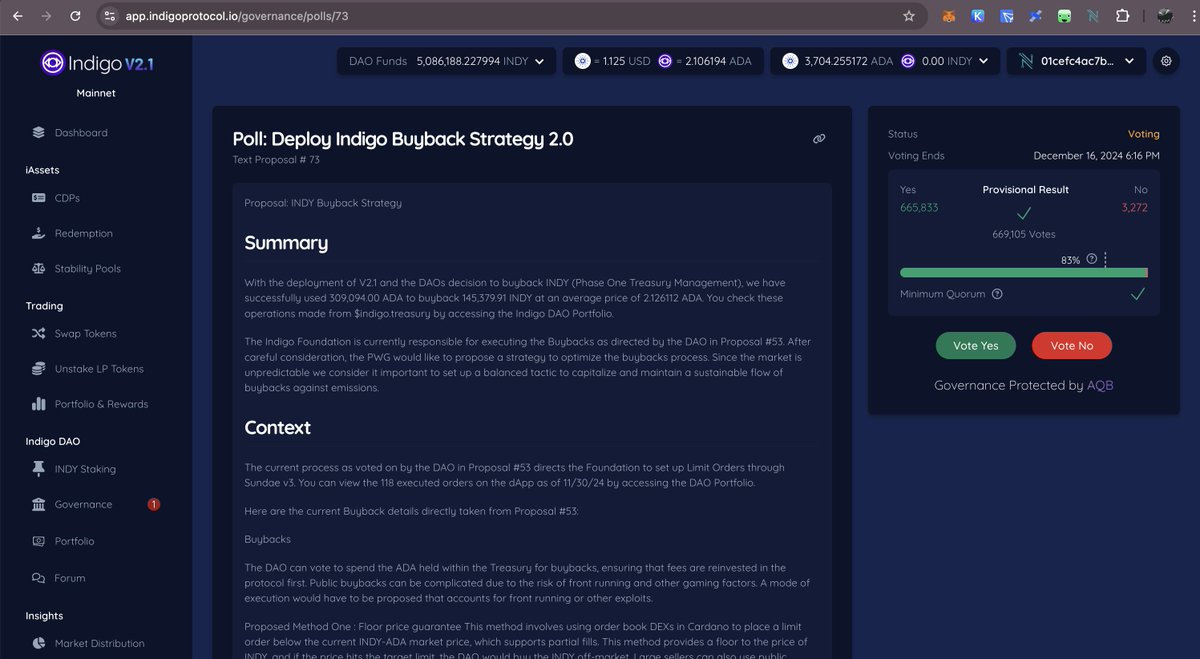This screenshot has width=1200, height=659.
Task: Open the MetaMask fox extension
Action: pos(949,16)
